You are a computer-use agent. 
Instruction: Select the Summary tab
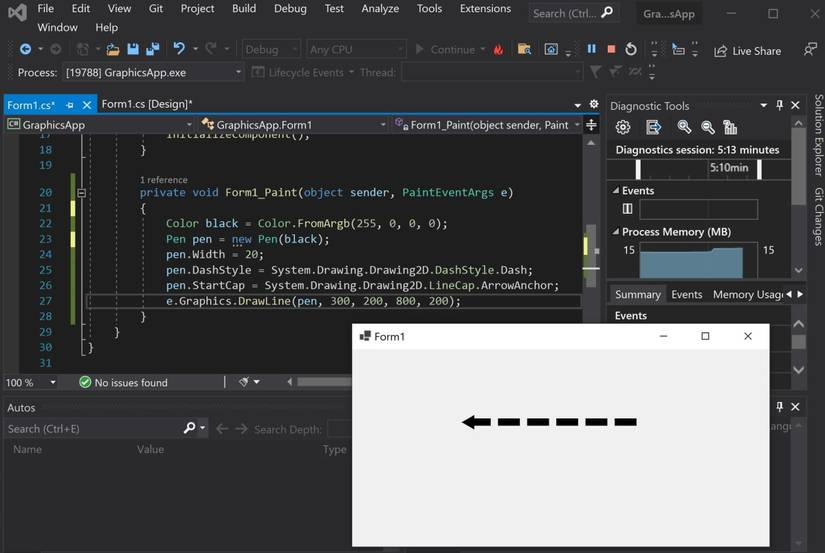click(638, 295)
